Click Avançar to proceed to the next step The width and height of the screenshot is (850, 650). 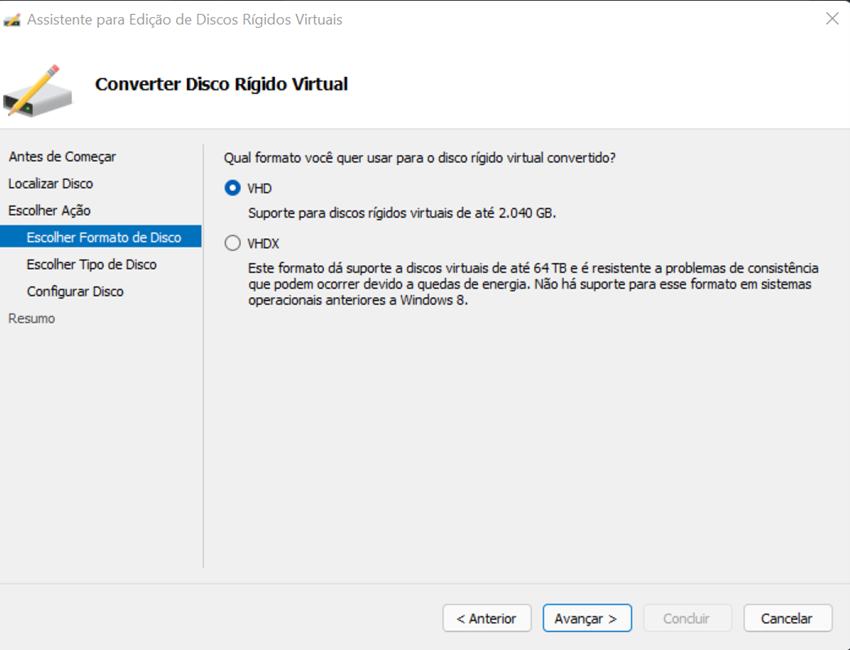[587, 618]
